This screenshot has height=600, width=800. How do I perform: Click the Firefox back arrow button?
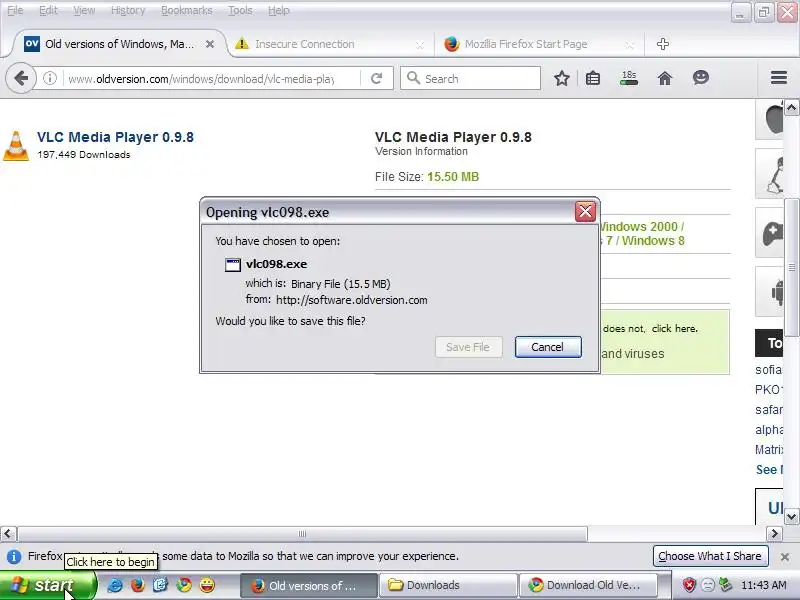tap(21, 79)
